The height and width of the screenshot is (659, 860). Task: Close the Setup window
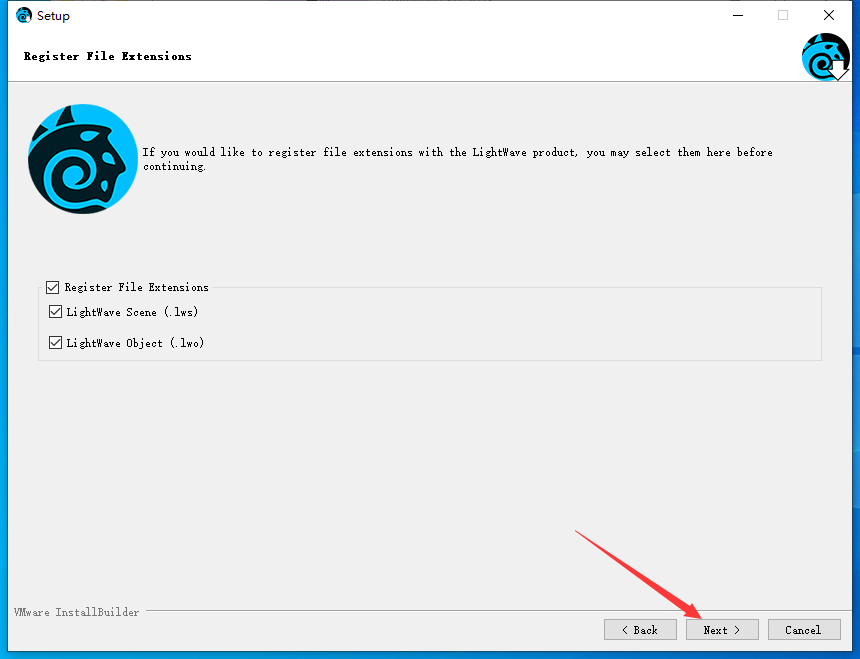pos(829,15)
